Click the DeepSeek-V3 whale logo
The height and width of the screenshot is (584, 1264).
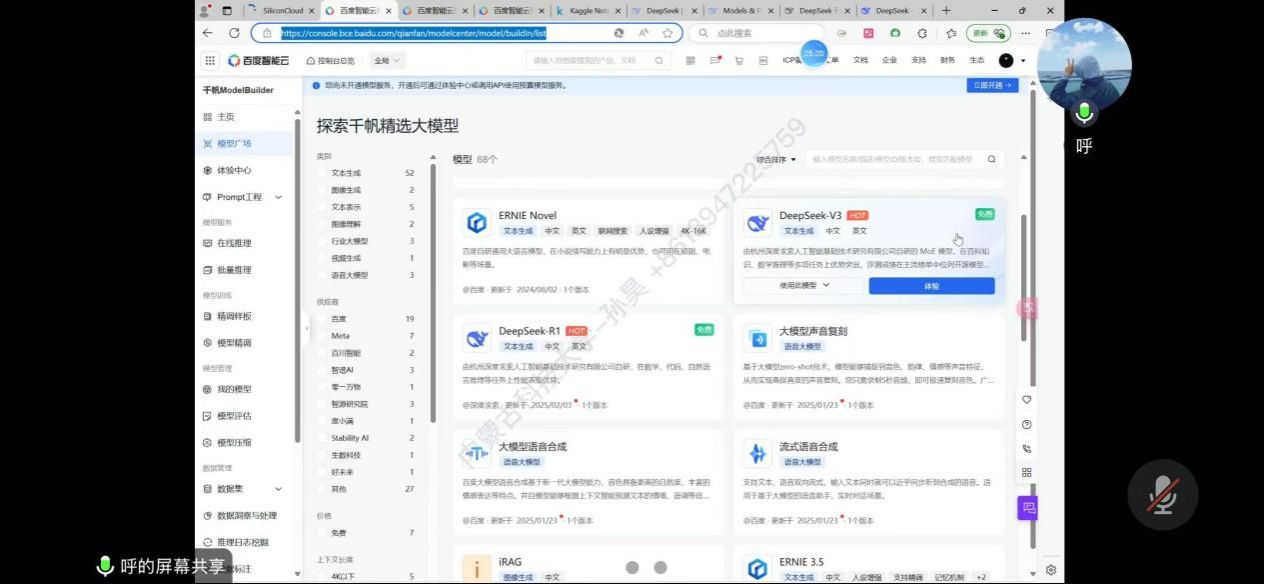(759, 222)
